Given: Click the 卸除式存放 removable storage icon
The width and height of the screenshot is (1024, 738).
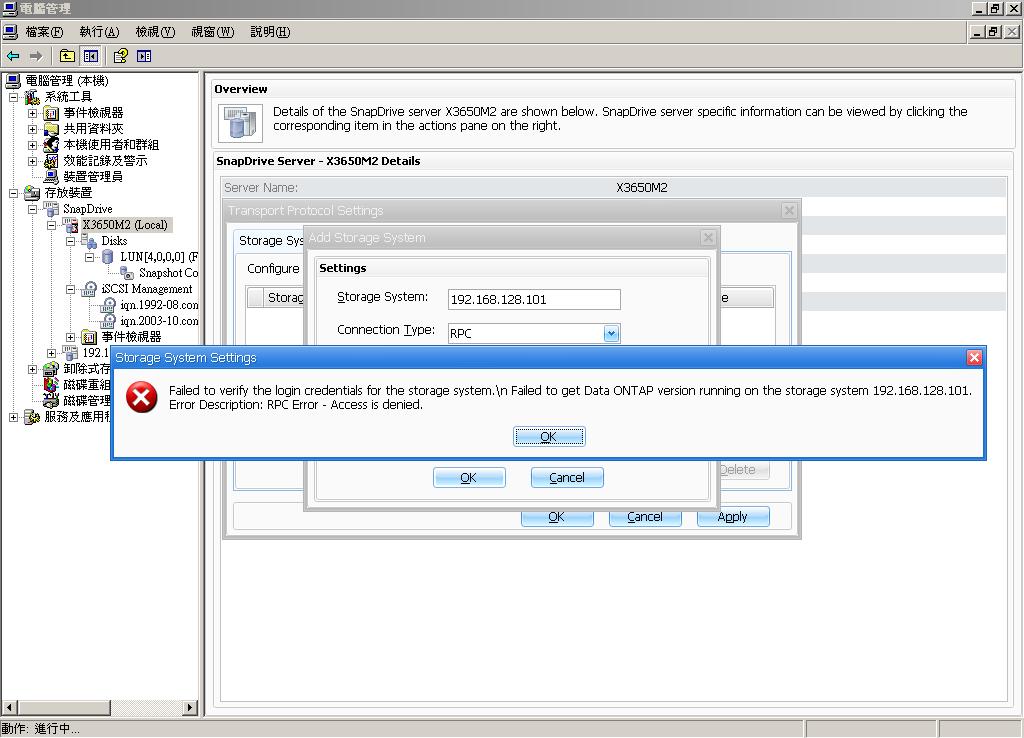Looking at the screenshot, I should [x=51, y=369].
